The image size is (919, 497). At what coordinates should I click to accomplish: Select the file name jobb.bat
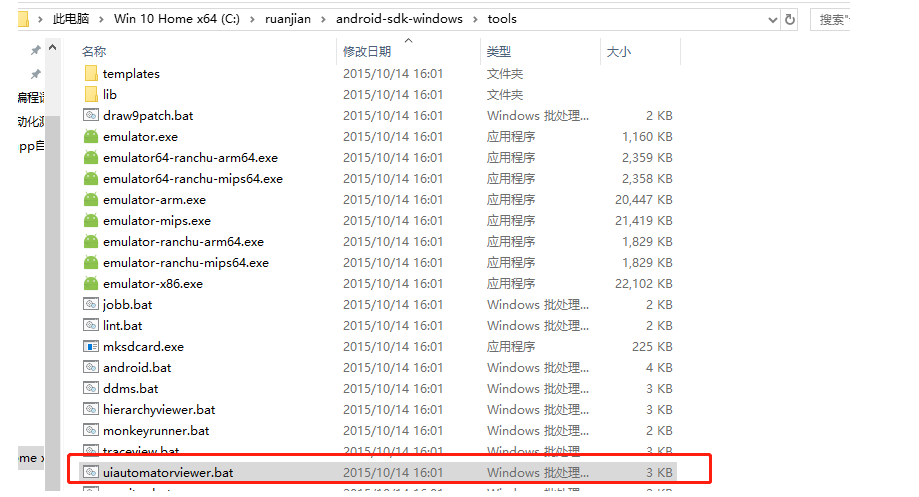coord(128,305)
